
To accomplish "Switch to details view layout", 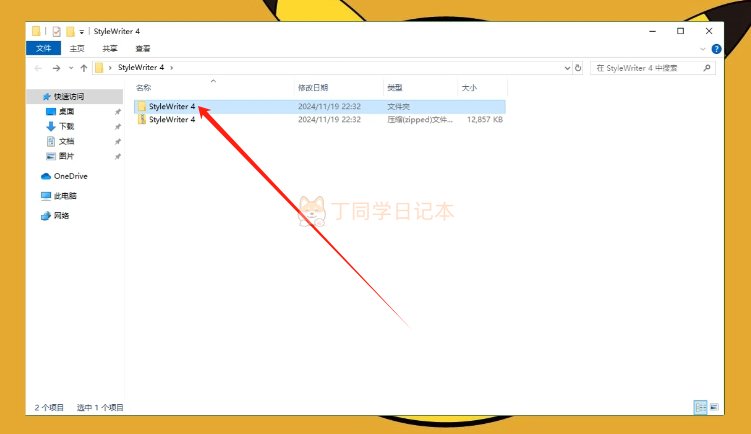I will point(701,407).
